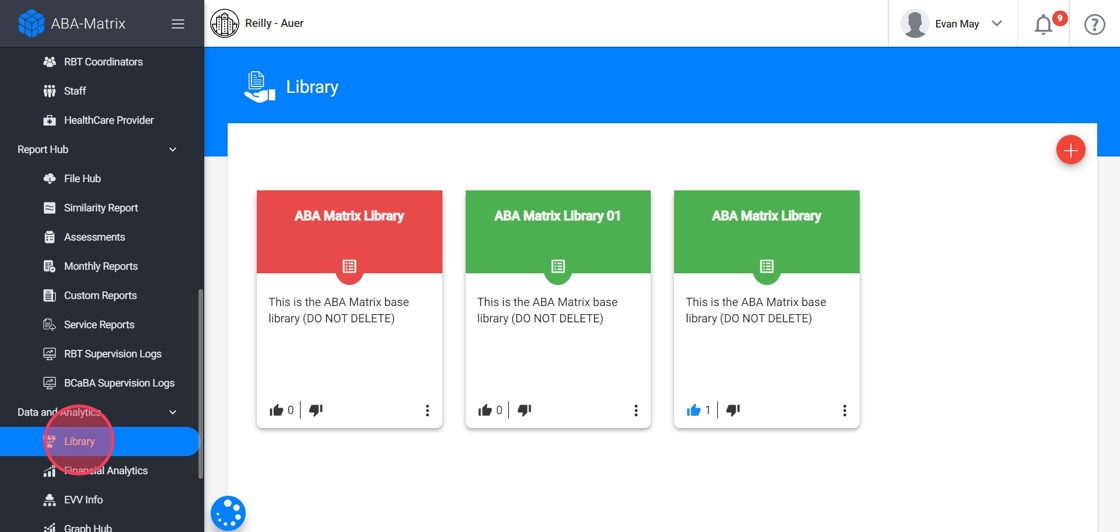Screen dimensions: 1120x532
Task: Click the BCaBA Supervision Logs monitor icon
Action: (49, 383)
